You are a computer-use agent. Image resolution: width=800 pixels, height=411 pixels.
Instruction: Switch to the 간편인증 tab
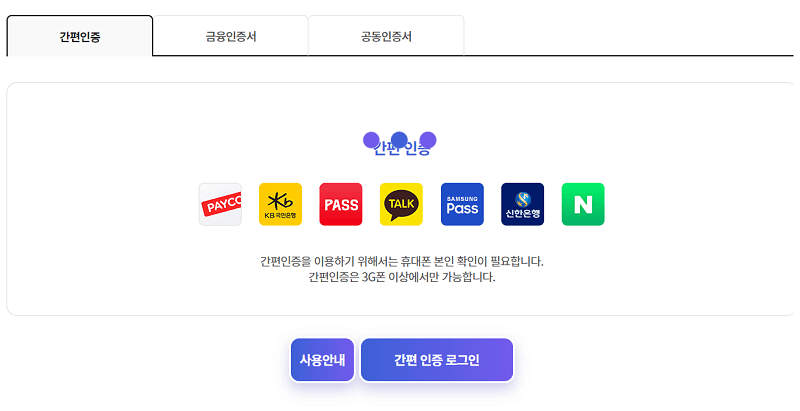(80, 36)
